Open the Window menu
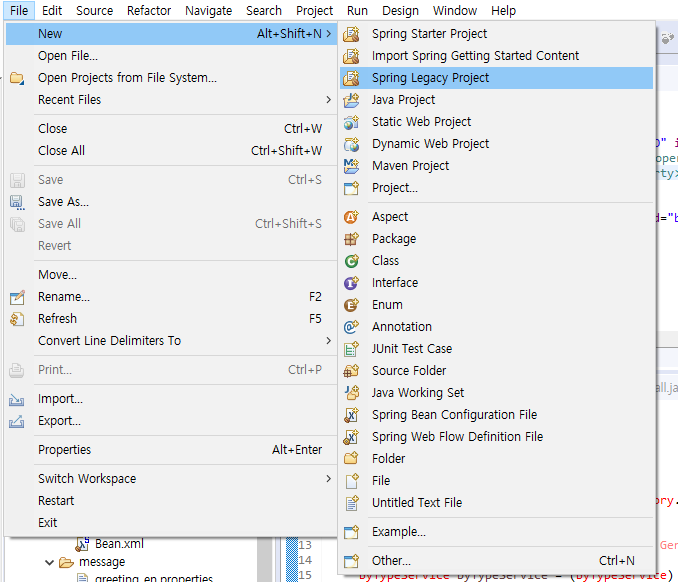The image size is (678, 582). tap(455, 10)
